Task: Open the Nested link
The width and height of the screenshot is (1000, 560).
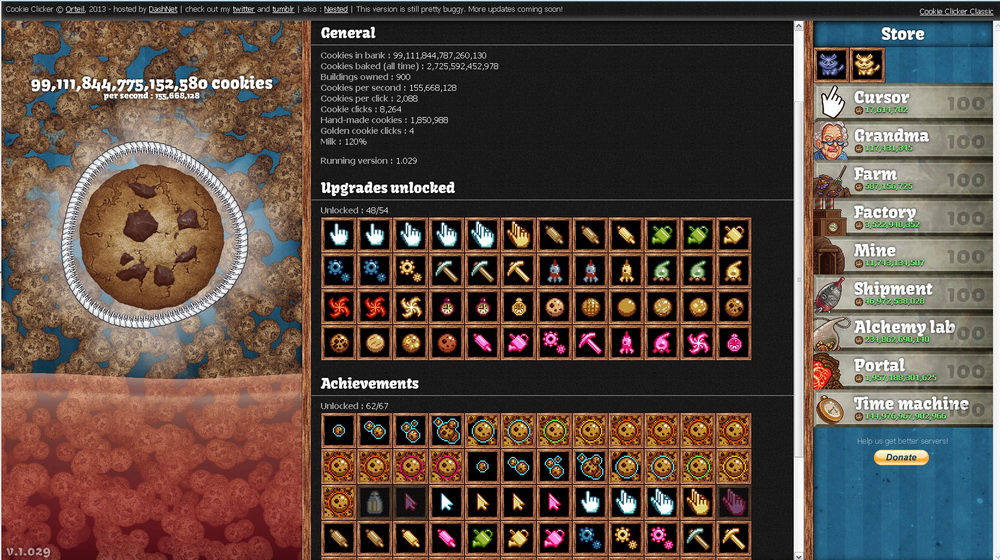Action: click(x=335, y=10)
